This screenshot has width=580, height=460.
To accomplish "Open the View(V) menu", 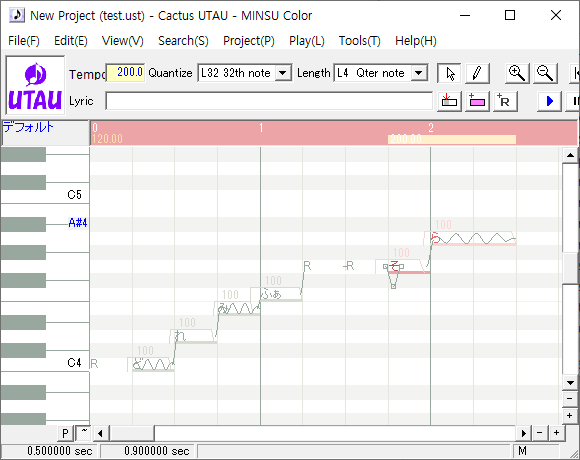I will click(122, 41).
